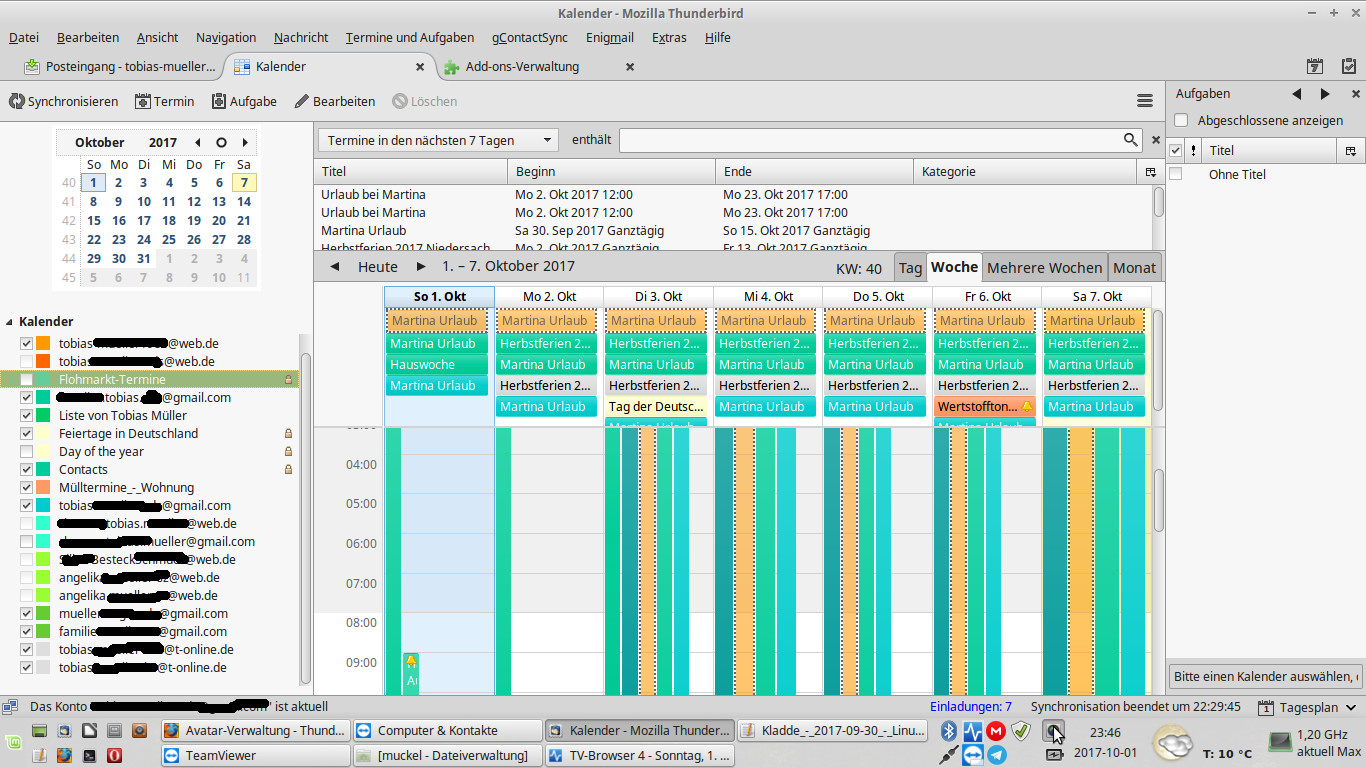The image size is (1366, 768).
Task: Go to next week arrow
Action: (x=421, y=267)
